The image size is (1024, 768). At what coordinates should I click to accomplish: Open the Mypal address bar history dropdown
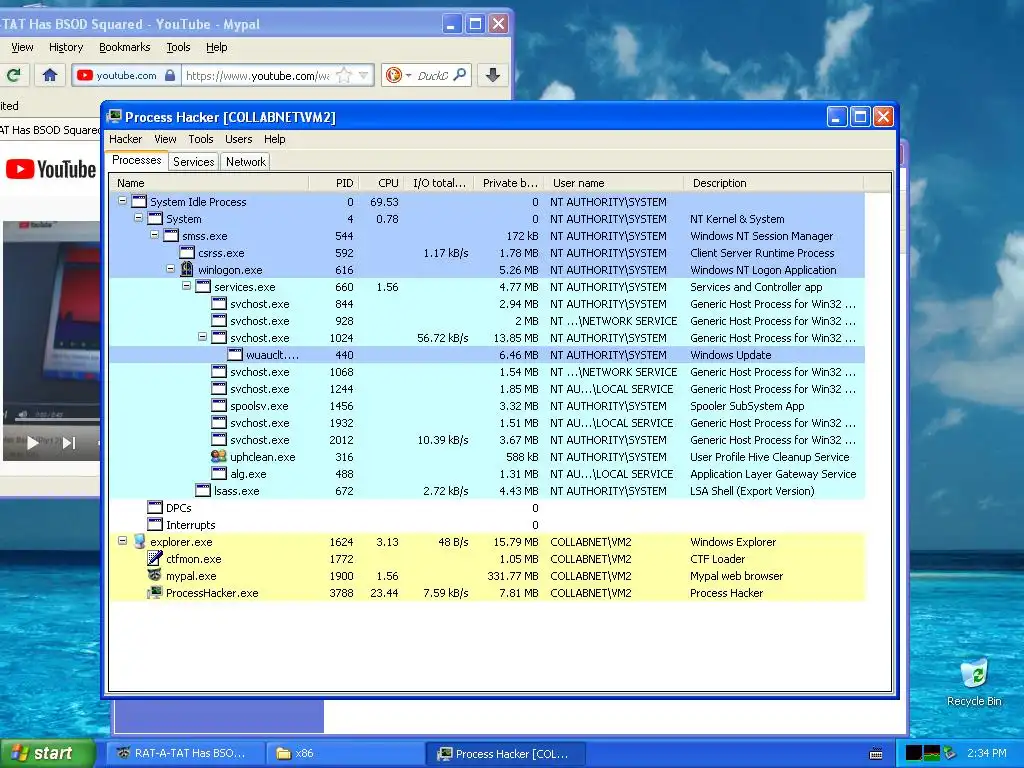pyautogui.click(x=364, y=75)
